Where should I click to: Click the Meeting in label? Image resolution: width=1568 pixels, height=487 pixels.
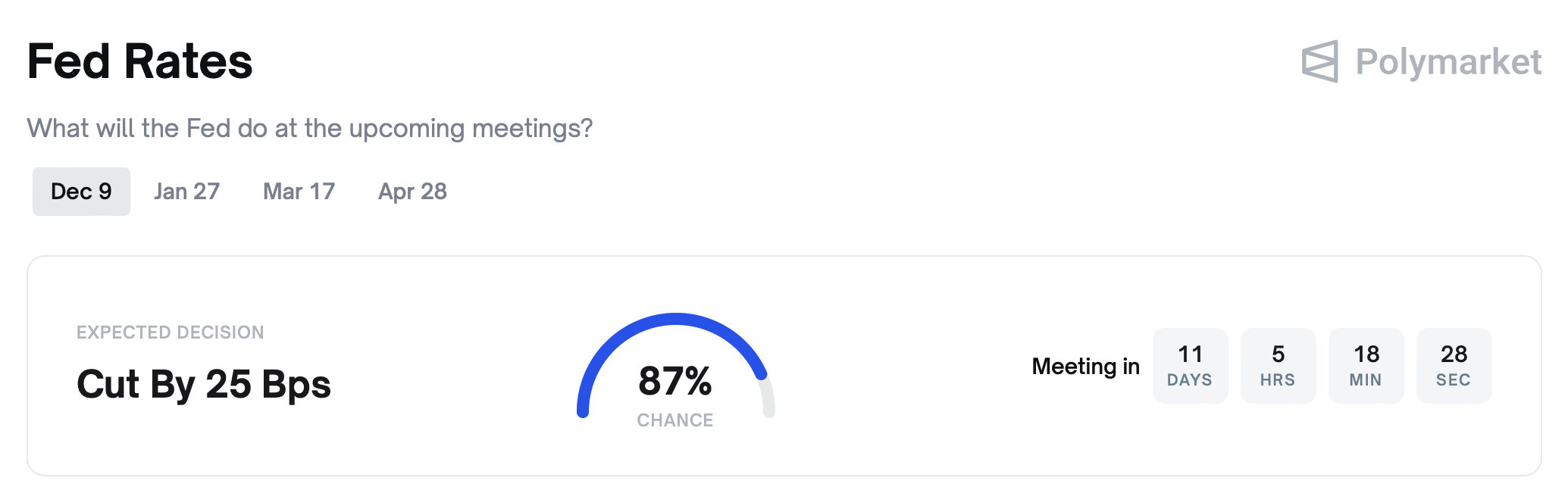point(1085,367)
